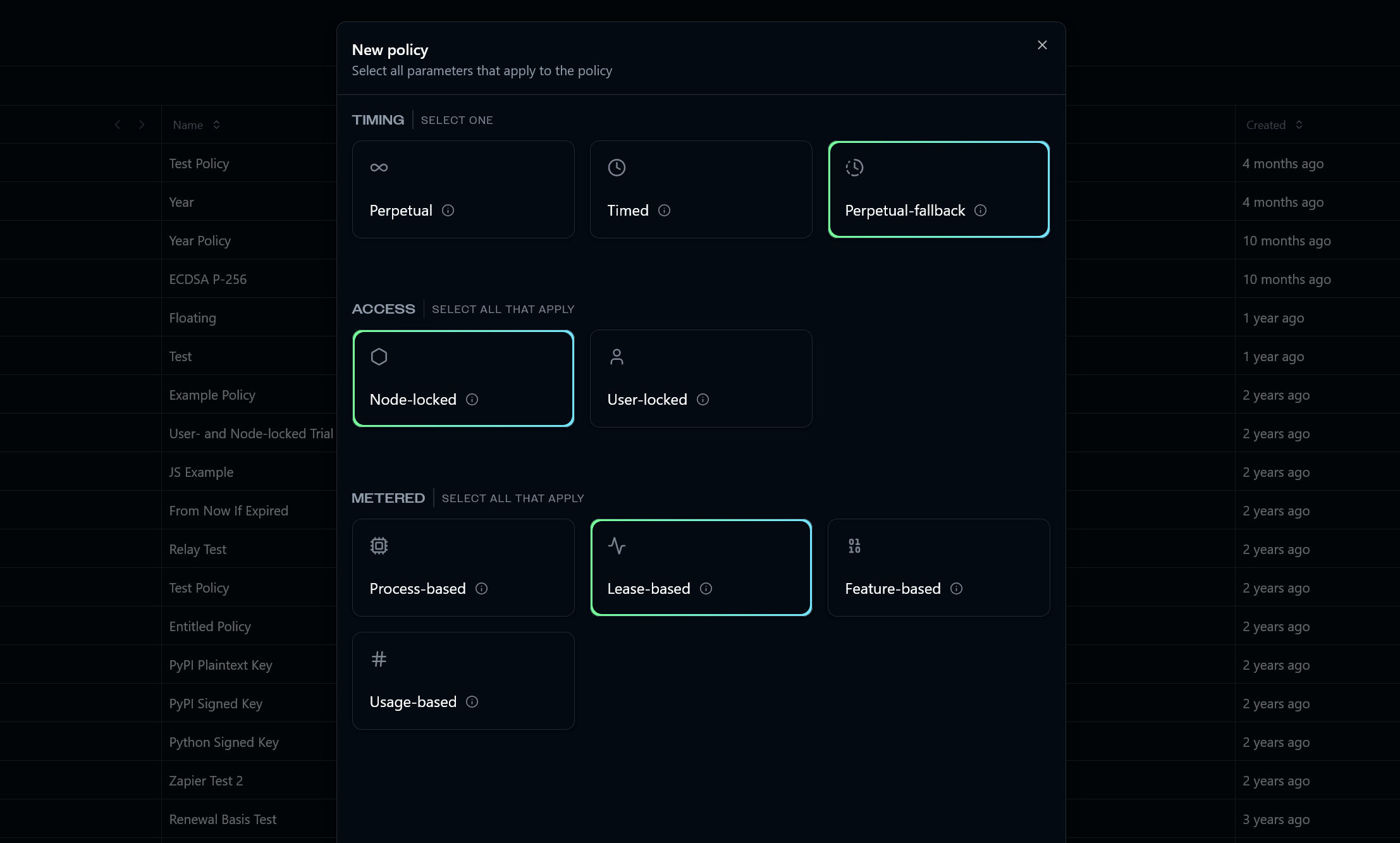Click the Perpetual infinity icon
The image size is (1400, 843).
[379, 168]
